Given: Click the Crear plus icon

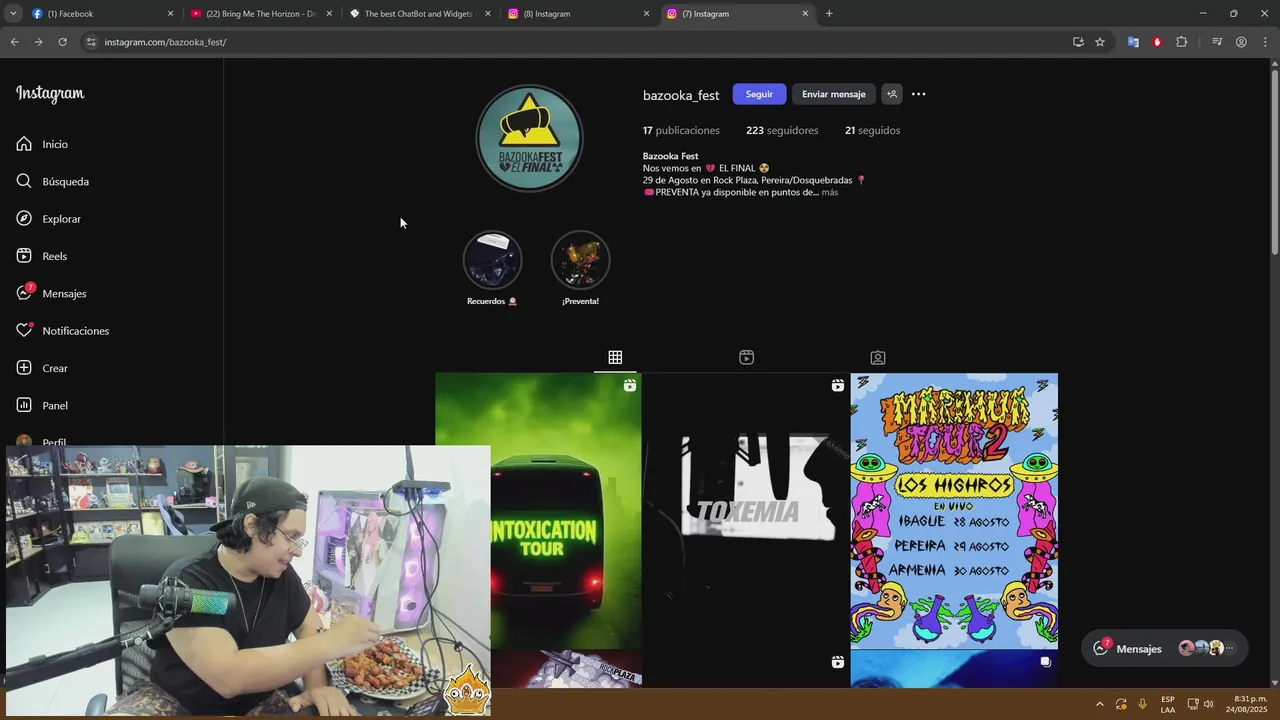Looking at the screenshot, I should (x=24, y=368).
